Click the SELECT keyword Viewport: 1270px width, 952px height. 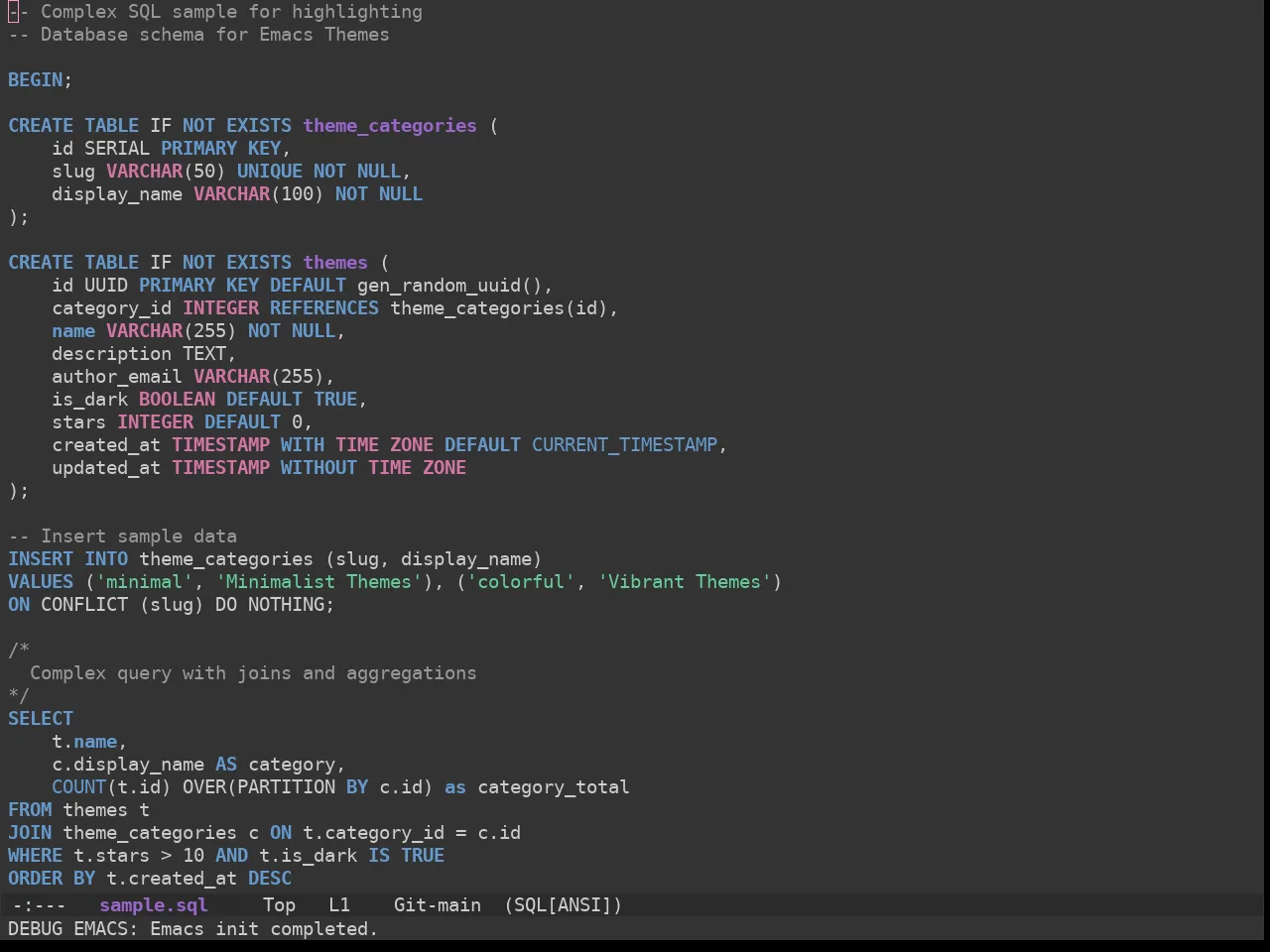[x=41, y=718]
